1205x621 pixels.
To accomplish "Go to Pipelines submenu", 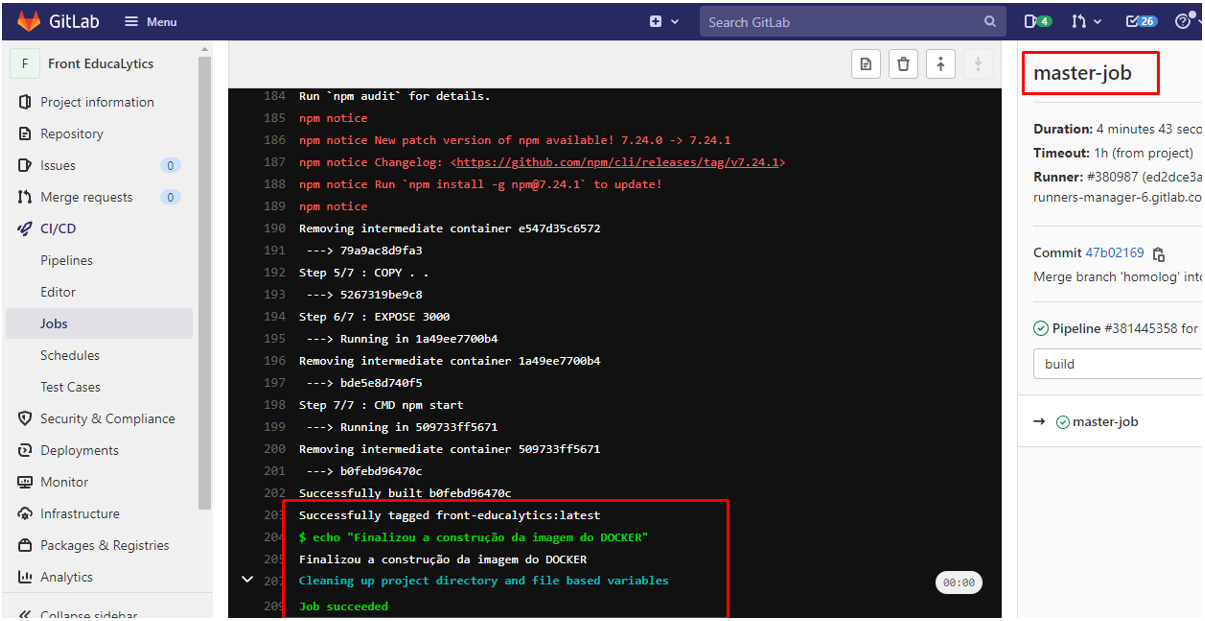I will (x=66, y=260).
